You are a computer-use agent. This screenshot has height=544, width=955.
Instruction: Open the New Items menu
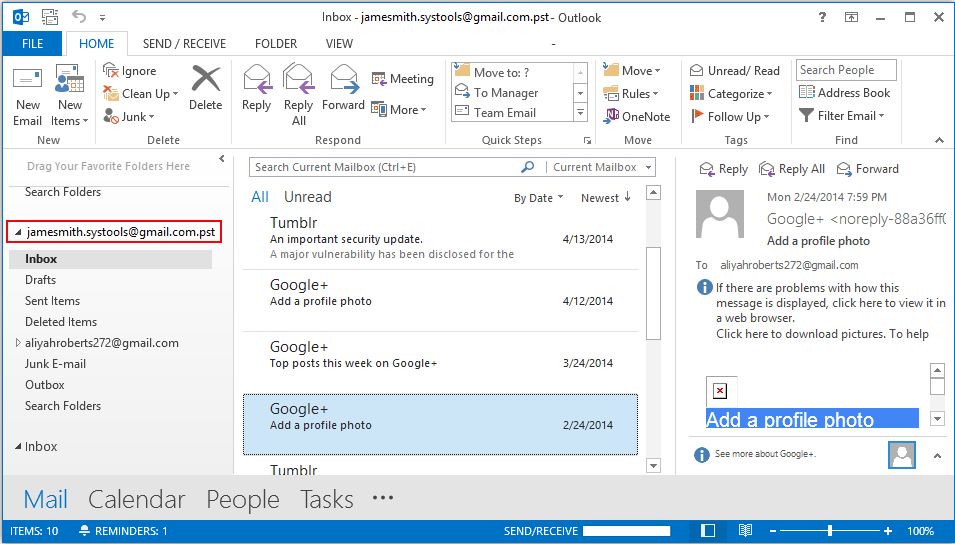point(69,96)
